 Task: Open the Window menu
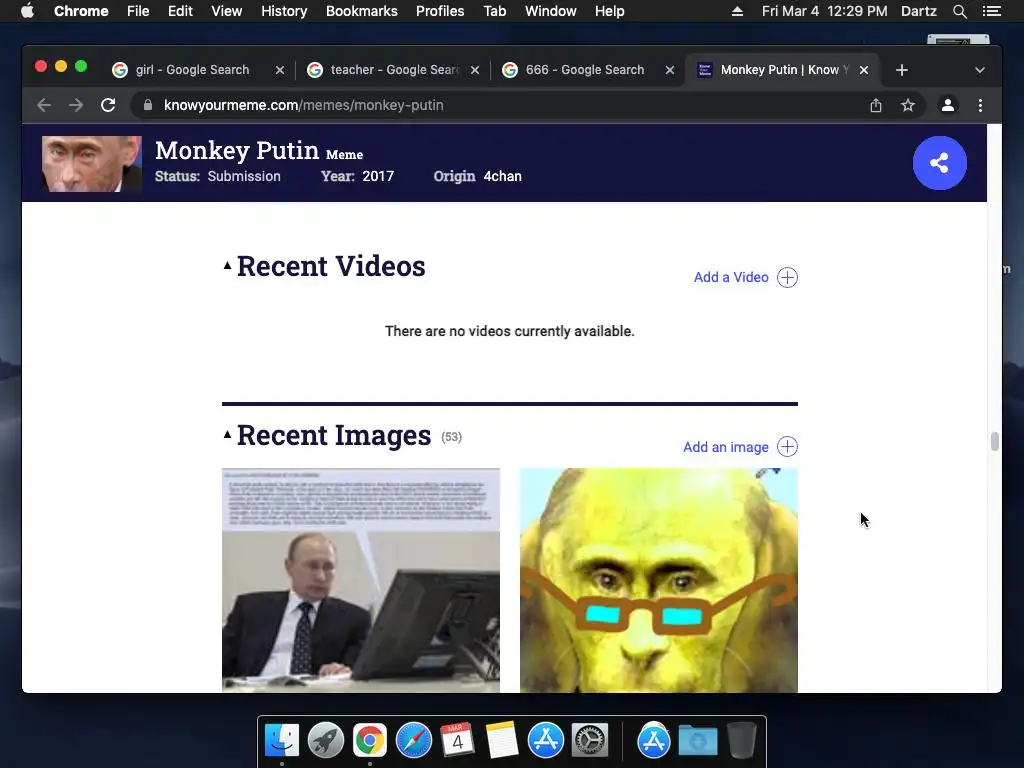(551, 11)
